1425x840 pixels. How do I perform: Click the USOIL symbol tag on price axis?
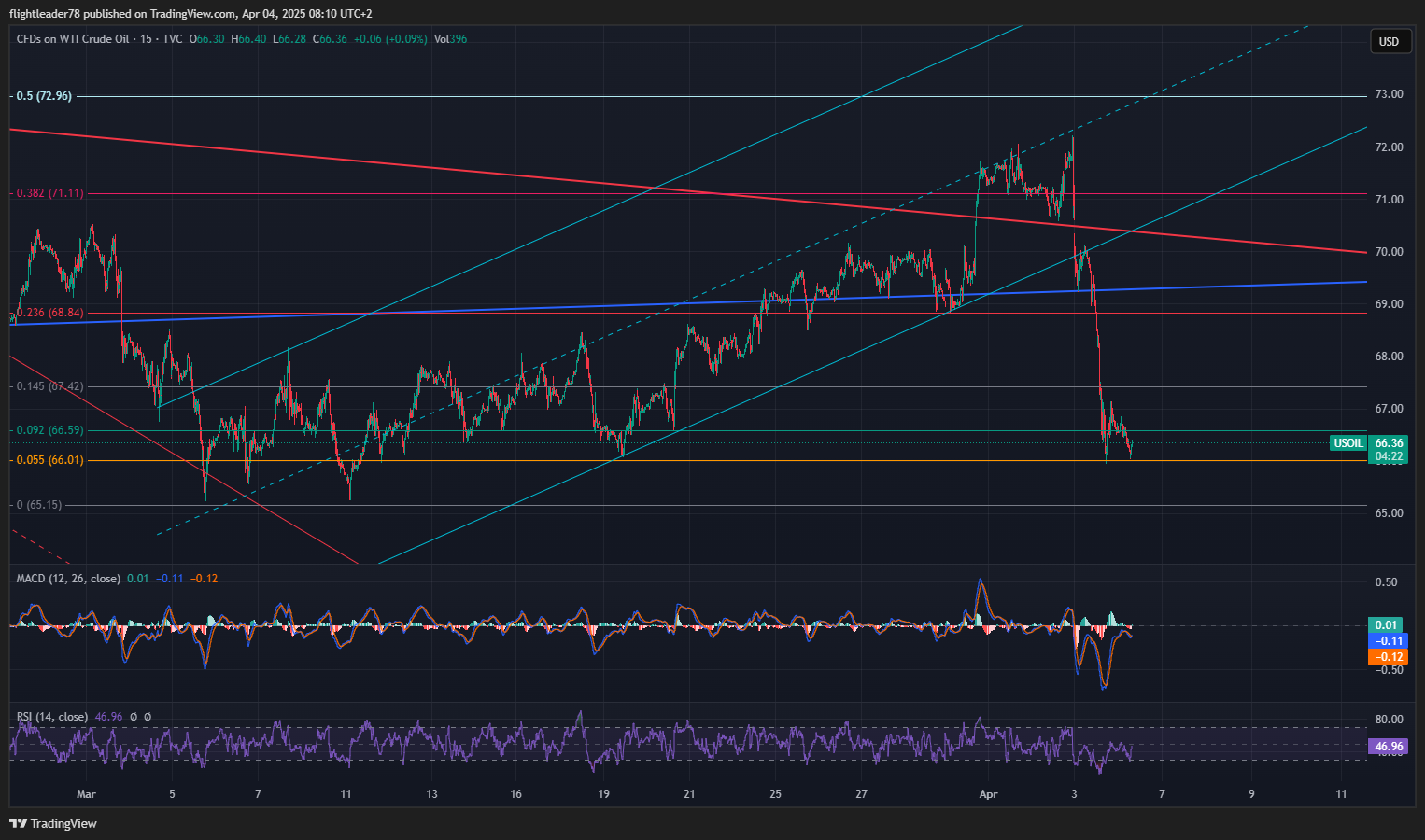pos(1348,443)
